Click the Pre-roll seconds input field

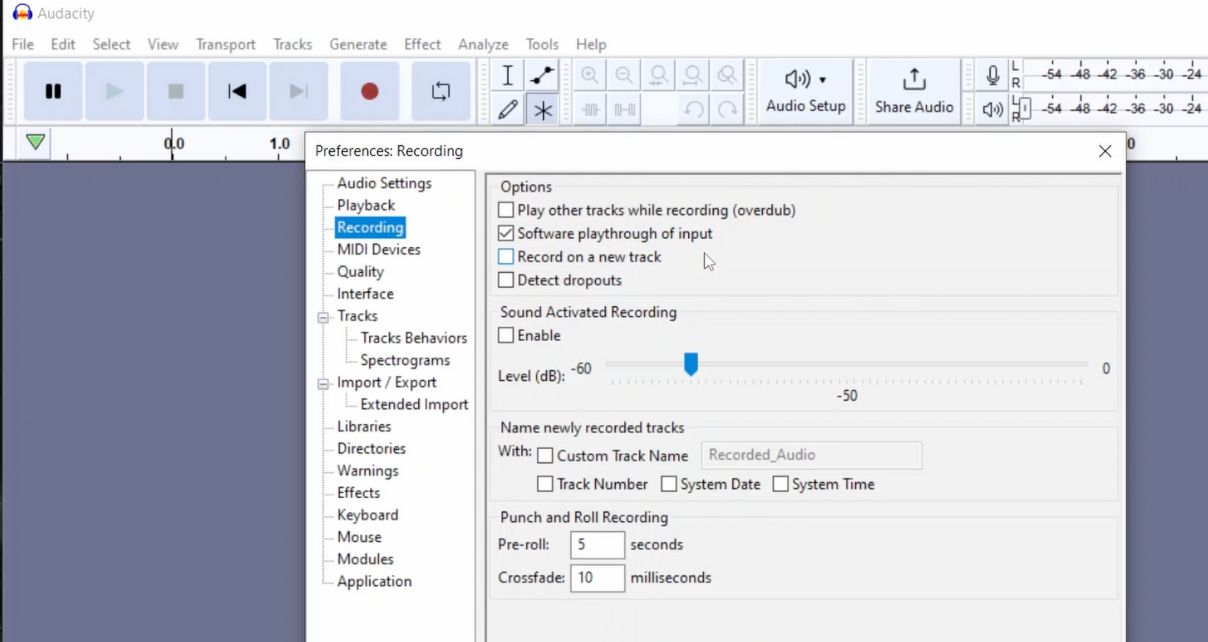(597, 545)
